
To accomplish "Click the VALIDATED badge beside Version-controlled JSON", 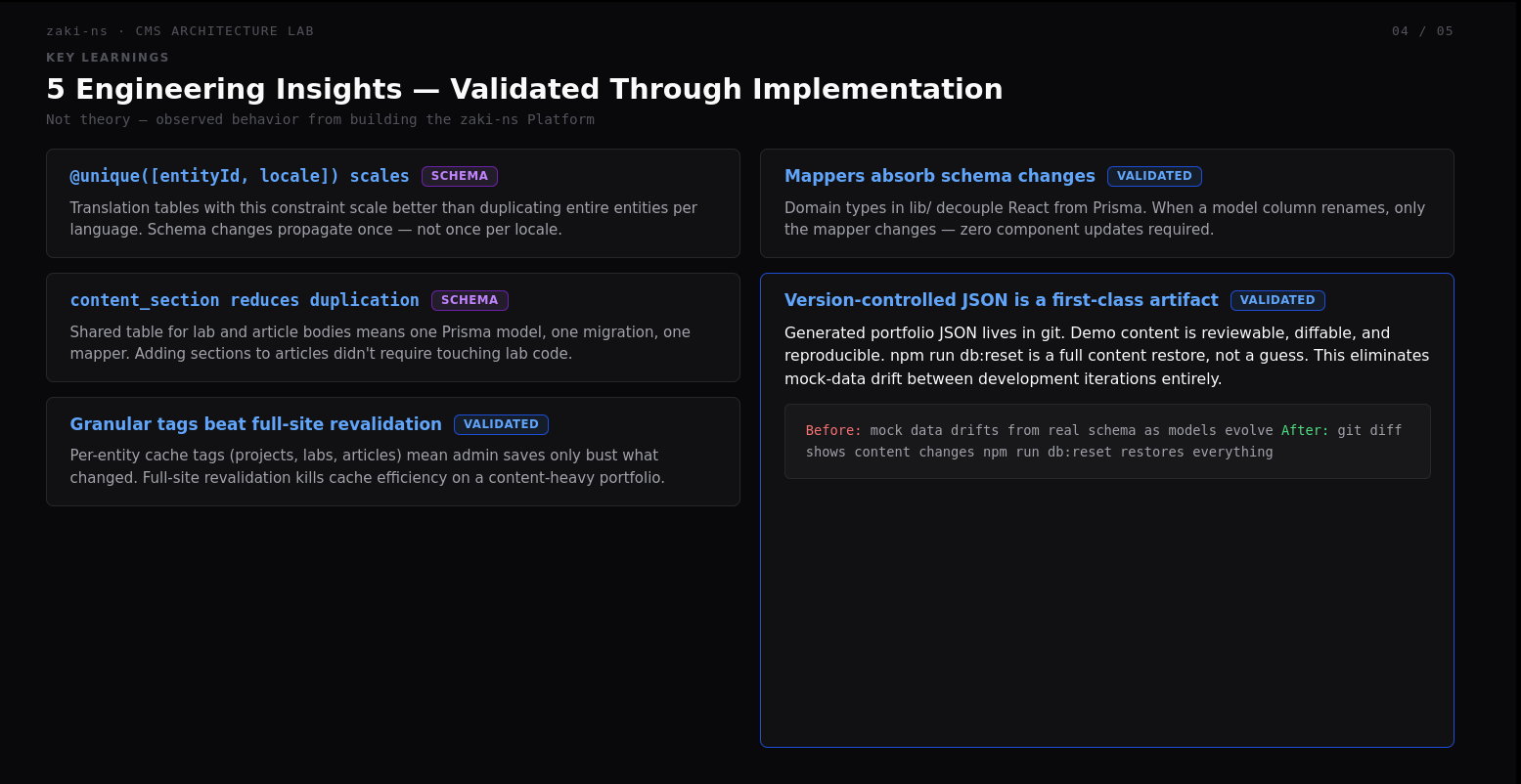I will point(1277,300).
